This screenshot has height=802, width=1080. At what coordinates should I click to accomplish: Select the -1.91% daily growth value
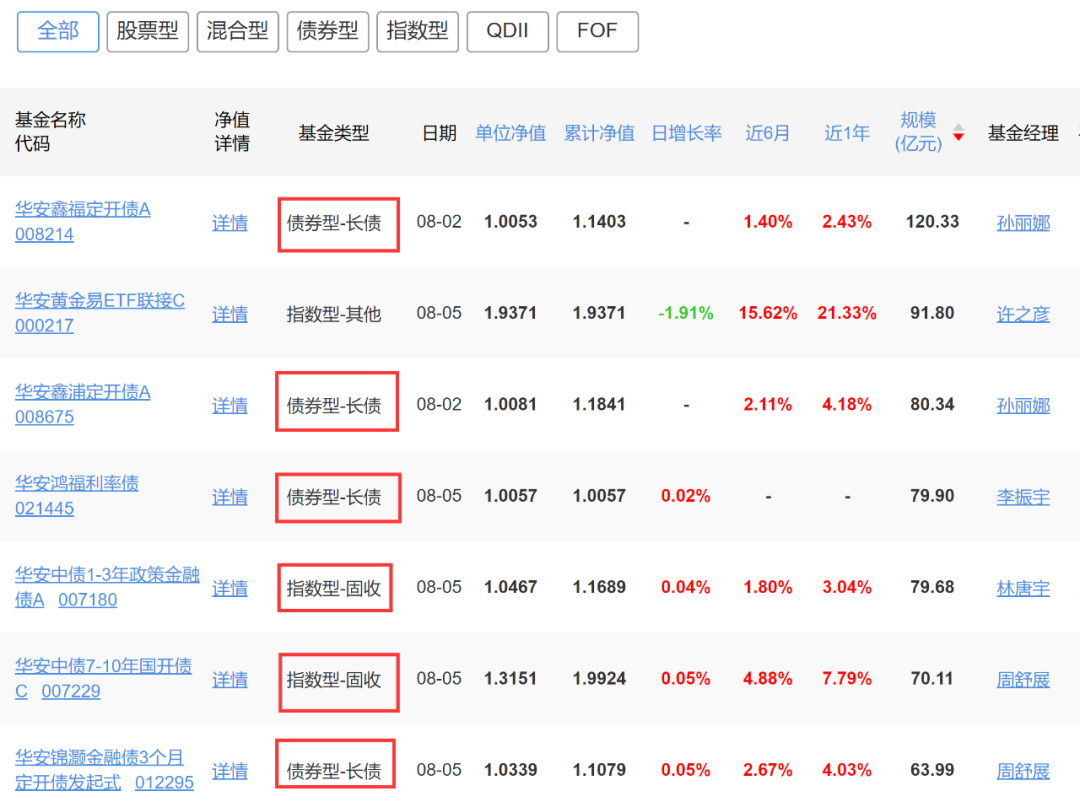coord(686,313)
